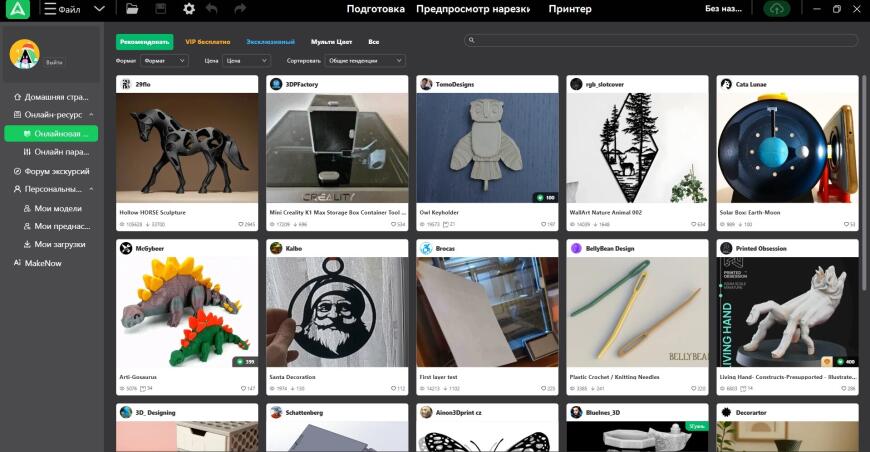870x452 pixels.
Task: Log out with the Выйти button
Action: click(x=54, y=63)
